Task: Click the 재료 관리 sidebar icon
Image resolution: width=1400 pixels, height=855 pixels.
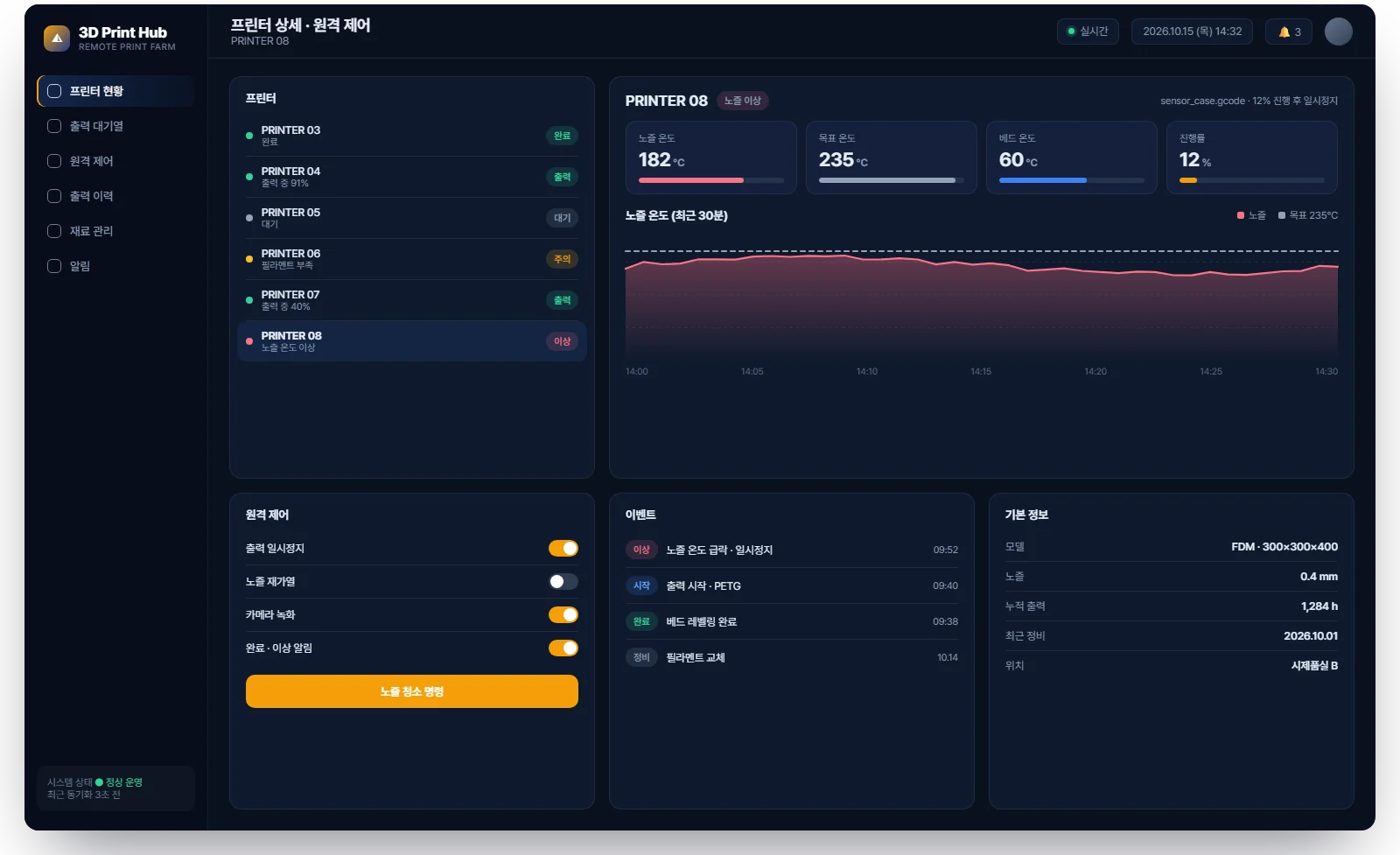Action: 54,231
